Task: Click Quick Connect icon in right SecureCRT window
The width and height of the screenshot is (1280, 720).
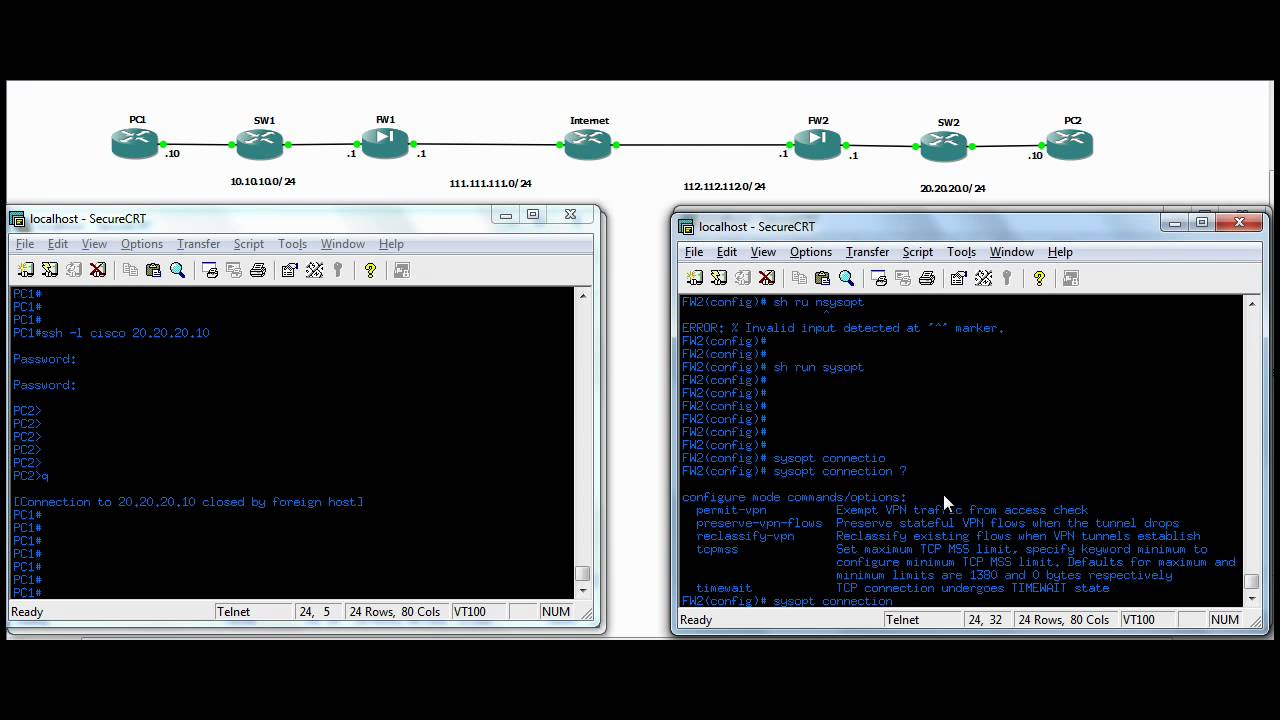Action: pyautogui.click(x=719, y=278)
